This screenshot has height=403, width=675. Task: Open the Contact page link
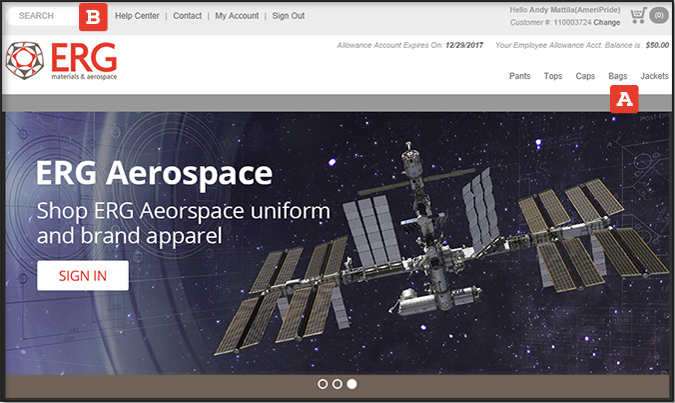[187, 16]
